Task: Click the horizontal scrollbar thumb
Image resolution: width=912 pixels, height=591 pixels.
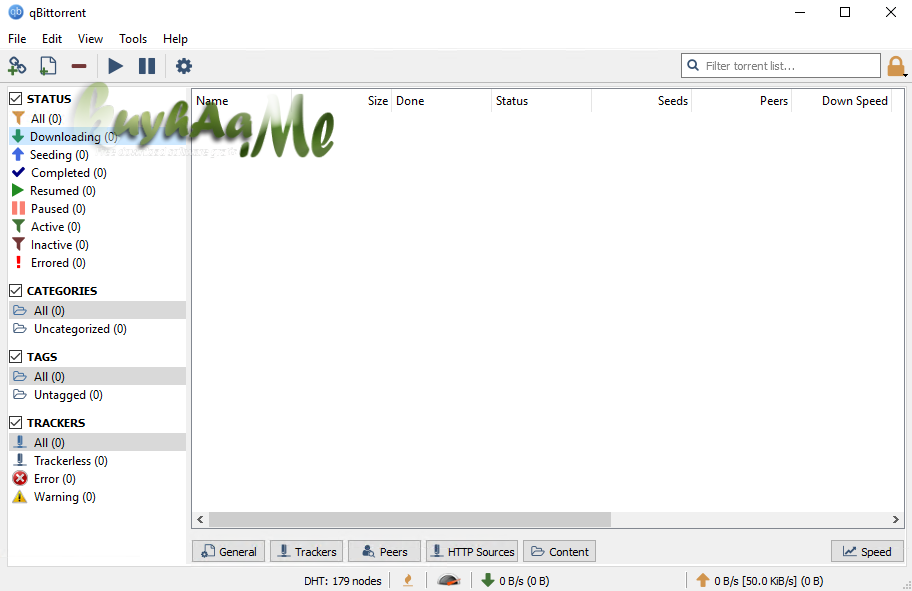Action: (410, 519)
